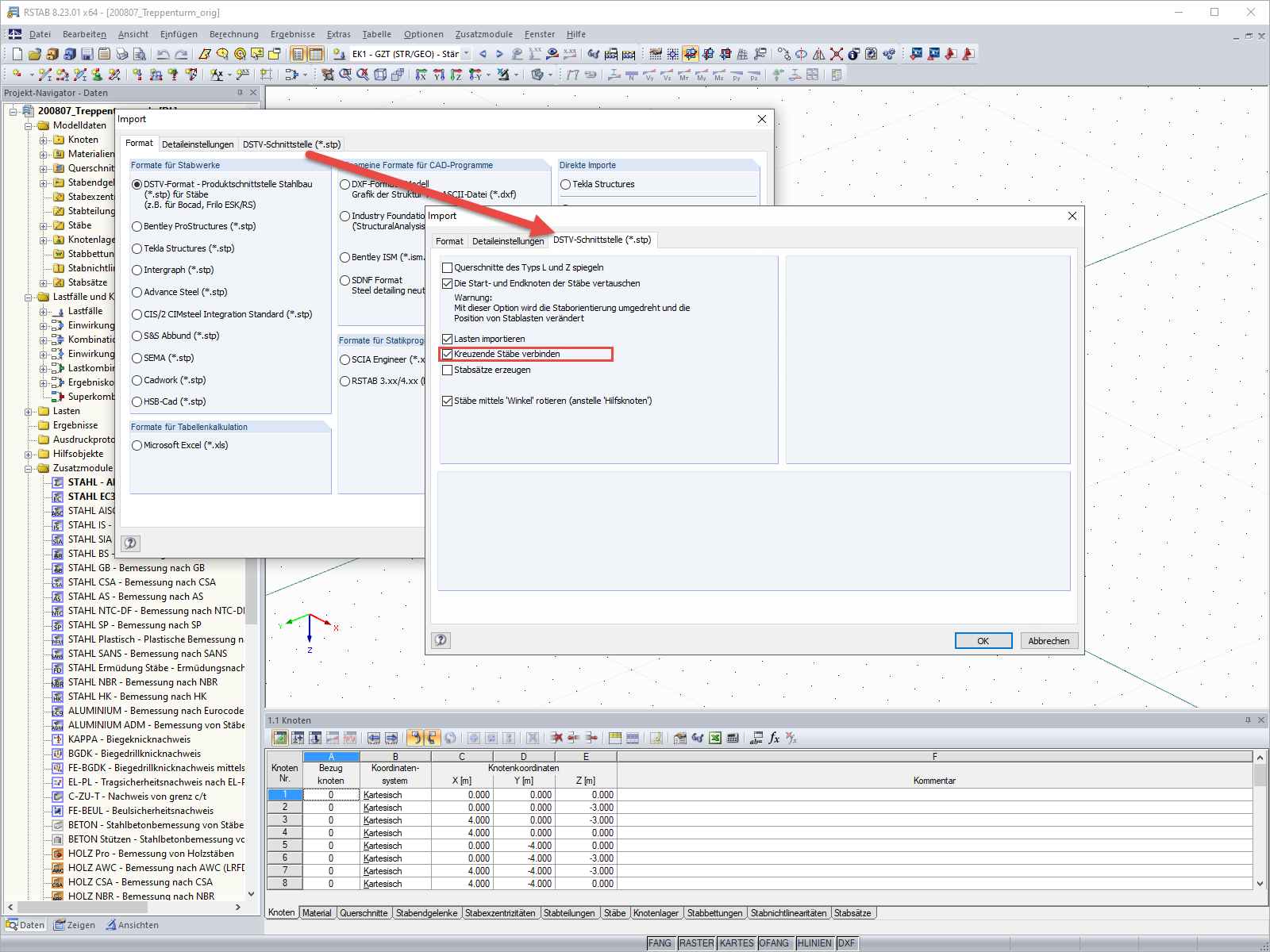Switch to the Querschnitte table tab
The image size is (1270, 952).
(x=364, y=913)
